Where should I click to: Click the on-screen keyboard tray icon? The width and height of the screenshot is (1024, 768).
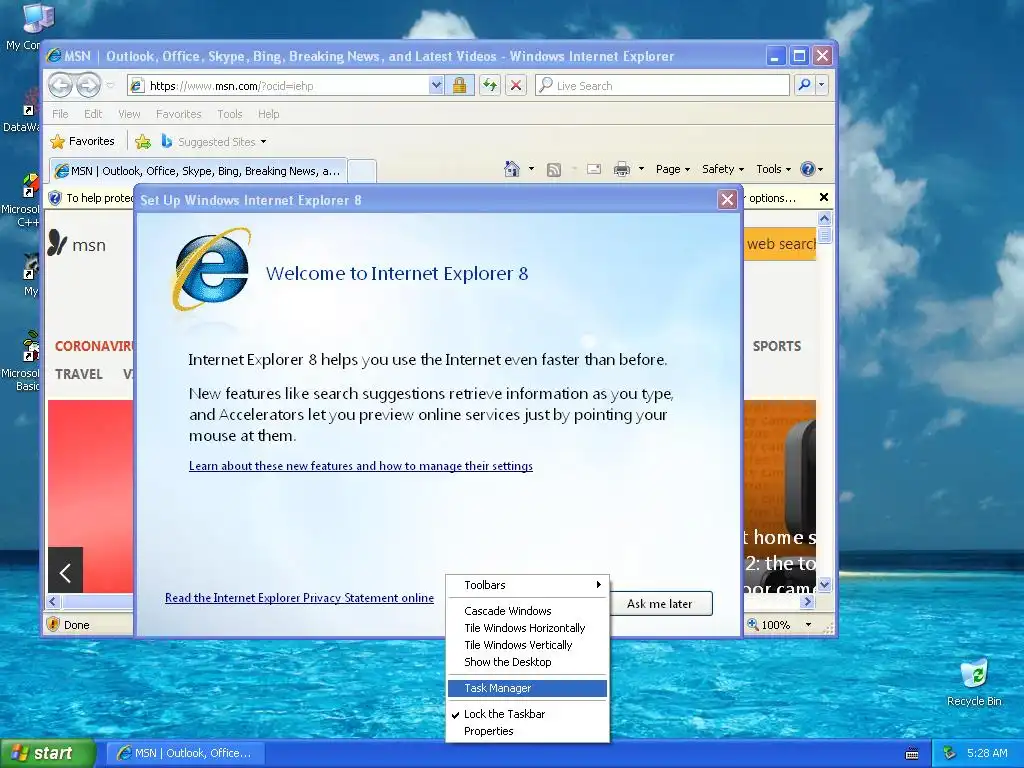(912, 754)
